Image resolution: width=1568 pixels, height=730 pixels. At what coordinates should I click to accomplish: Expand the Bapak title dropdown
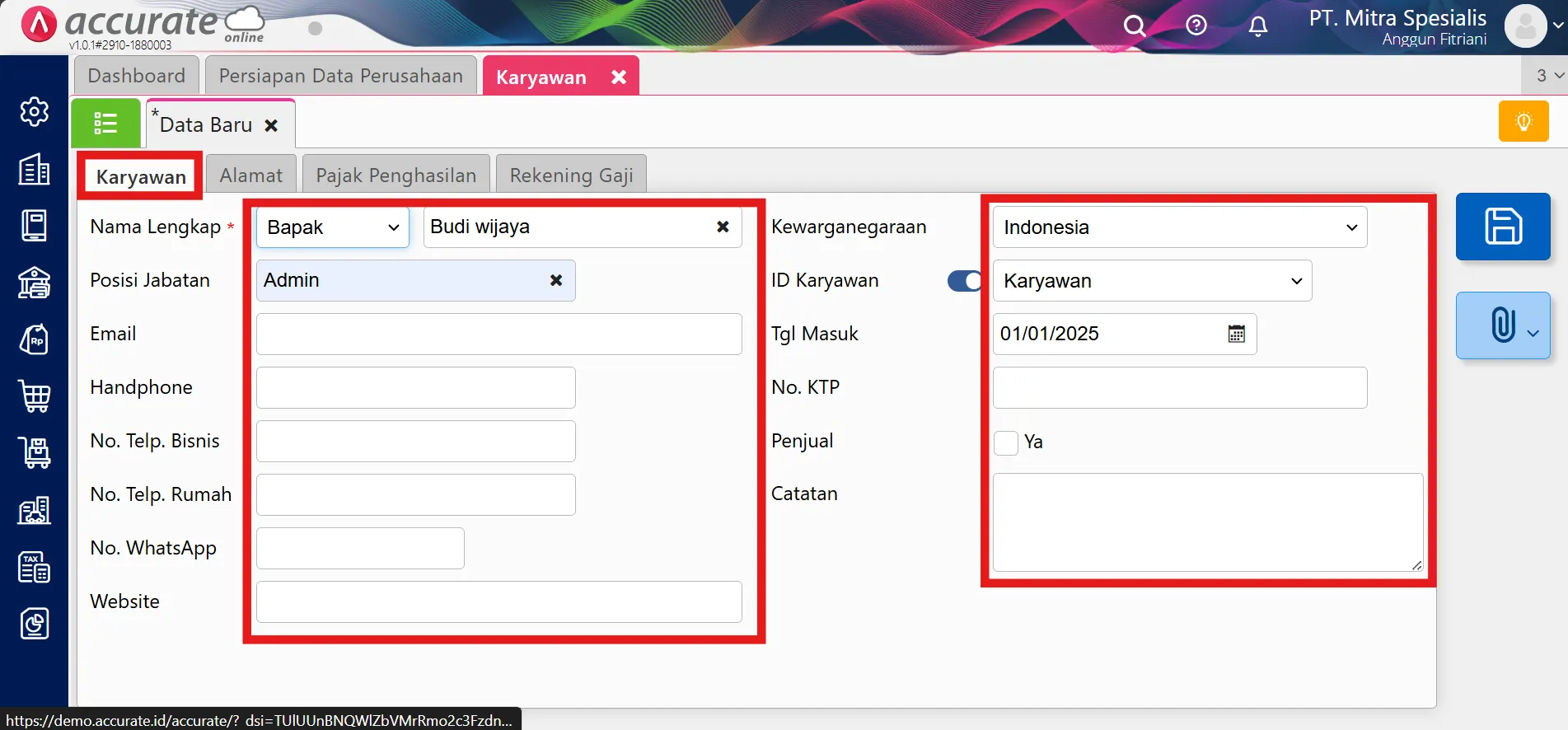pyautogui.click(x=332, y=227)
